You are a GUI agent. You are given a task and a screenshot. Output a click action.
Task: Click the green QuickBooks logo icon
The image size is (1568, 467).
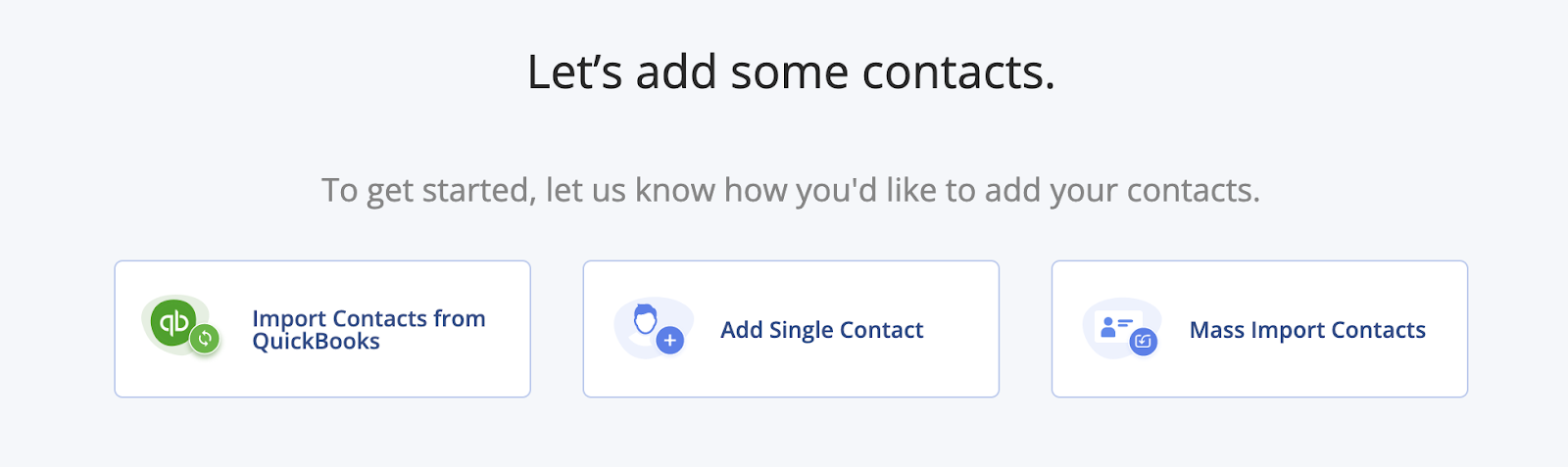173,321
